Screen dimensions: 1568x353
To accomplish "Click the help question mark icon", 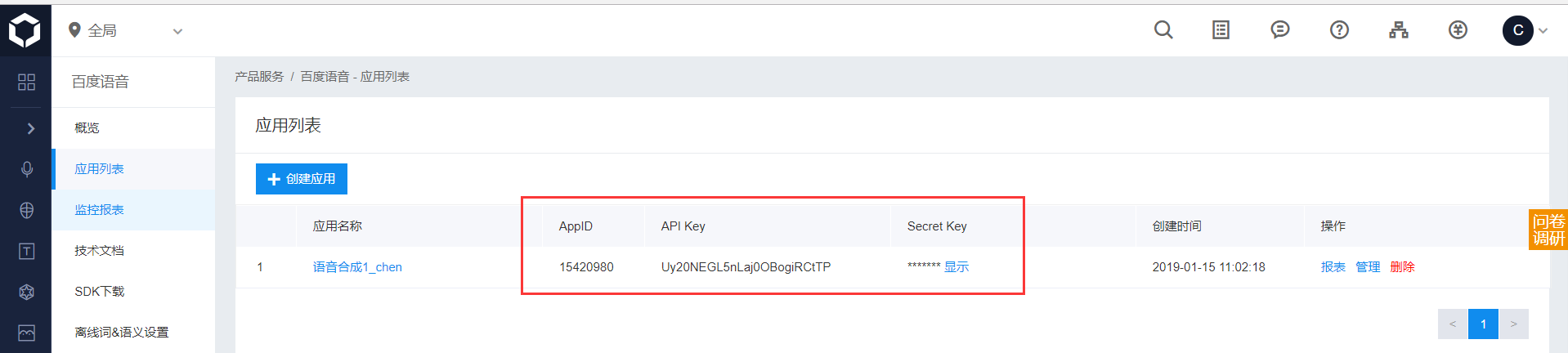I will point(1339,30).
